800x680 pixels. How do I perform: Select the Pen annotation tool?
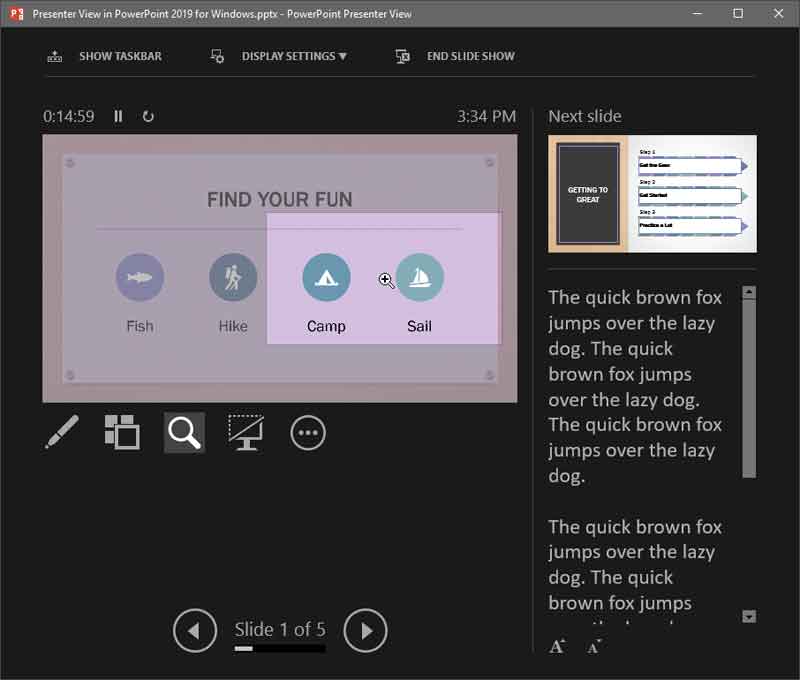[x=61, y=432]
